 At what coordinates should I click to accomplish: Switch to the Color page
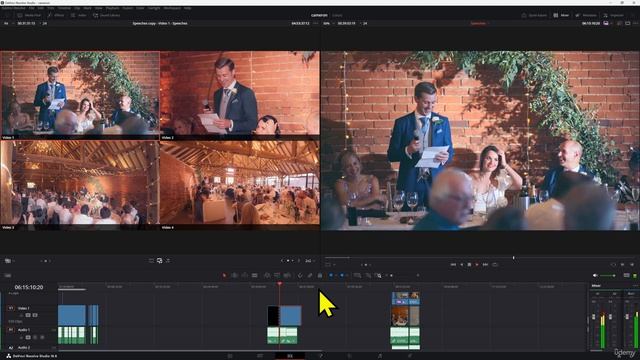[349, 356]
